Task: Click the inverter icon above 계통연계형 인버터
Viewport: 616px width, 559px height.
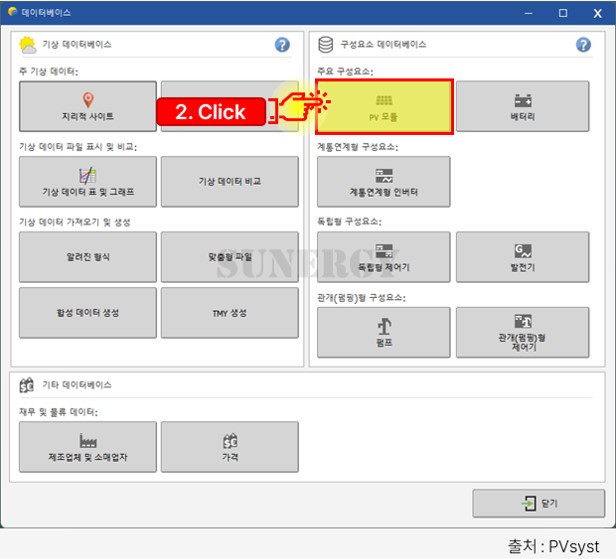Action: click(384, 176)
